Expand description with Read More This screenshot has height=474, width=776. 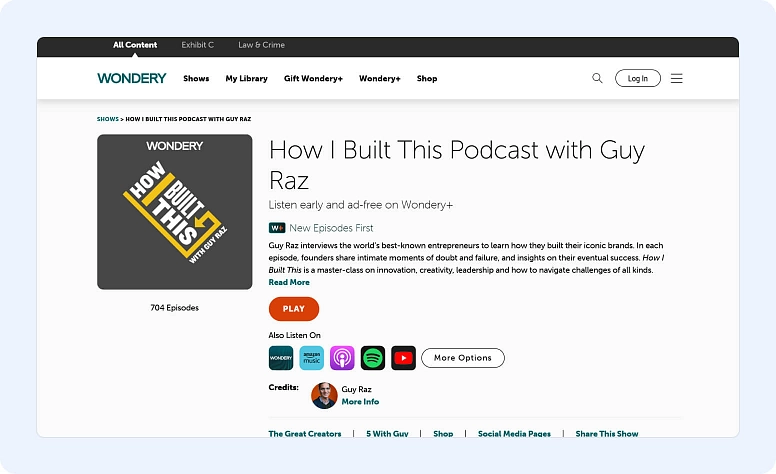289,282
